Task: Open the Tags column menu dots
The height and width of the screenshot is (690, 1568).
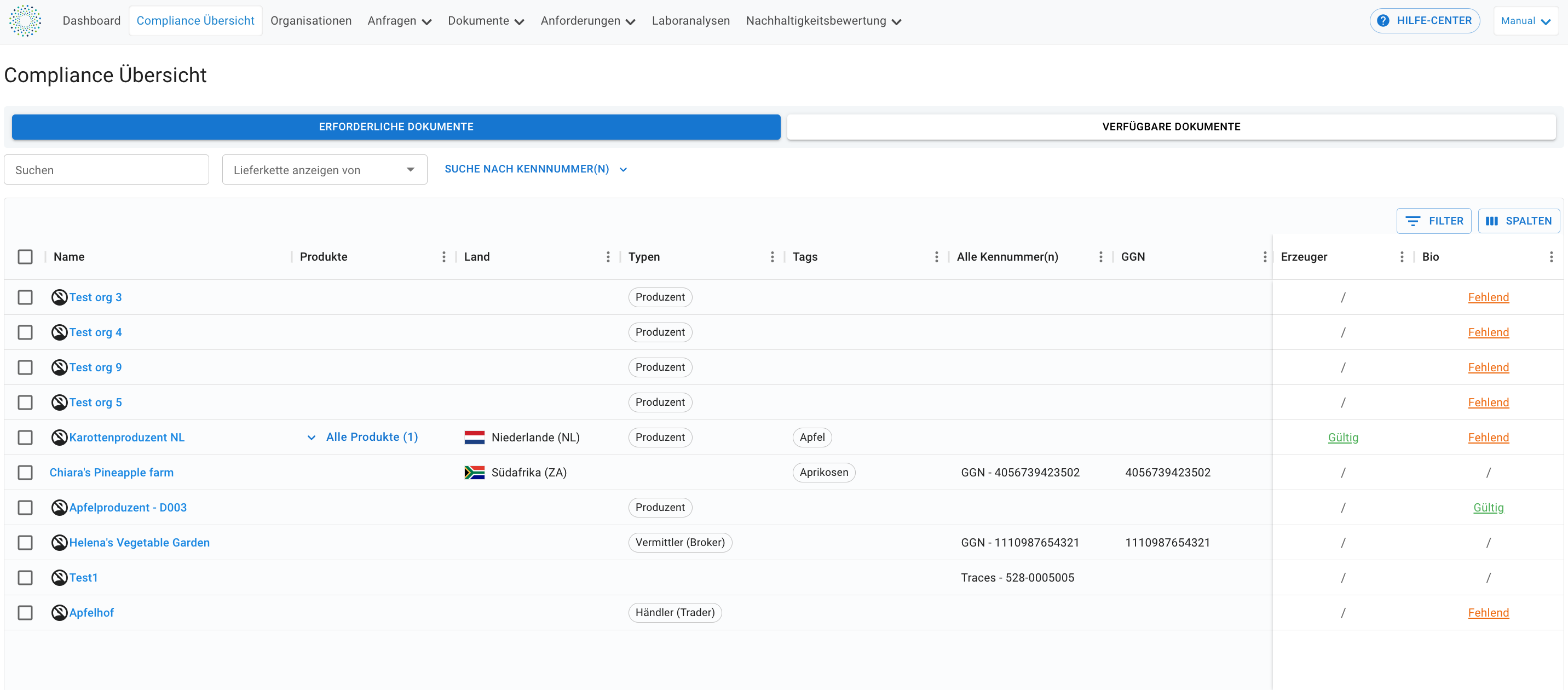Action: click(x=936, y=257)
